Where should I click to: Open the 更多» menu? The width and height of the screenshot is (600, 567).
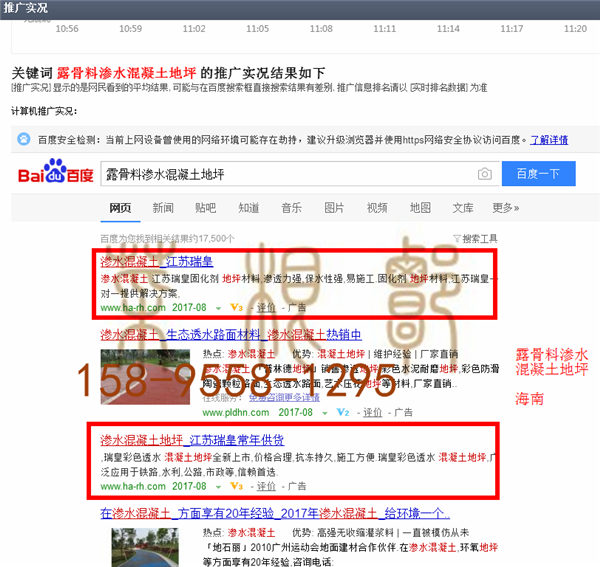point(505,208)
